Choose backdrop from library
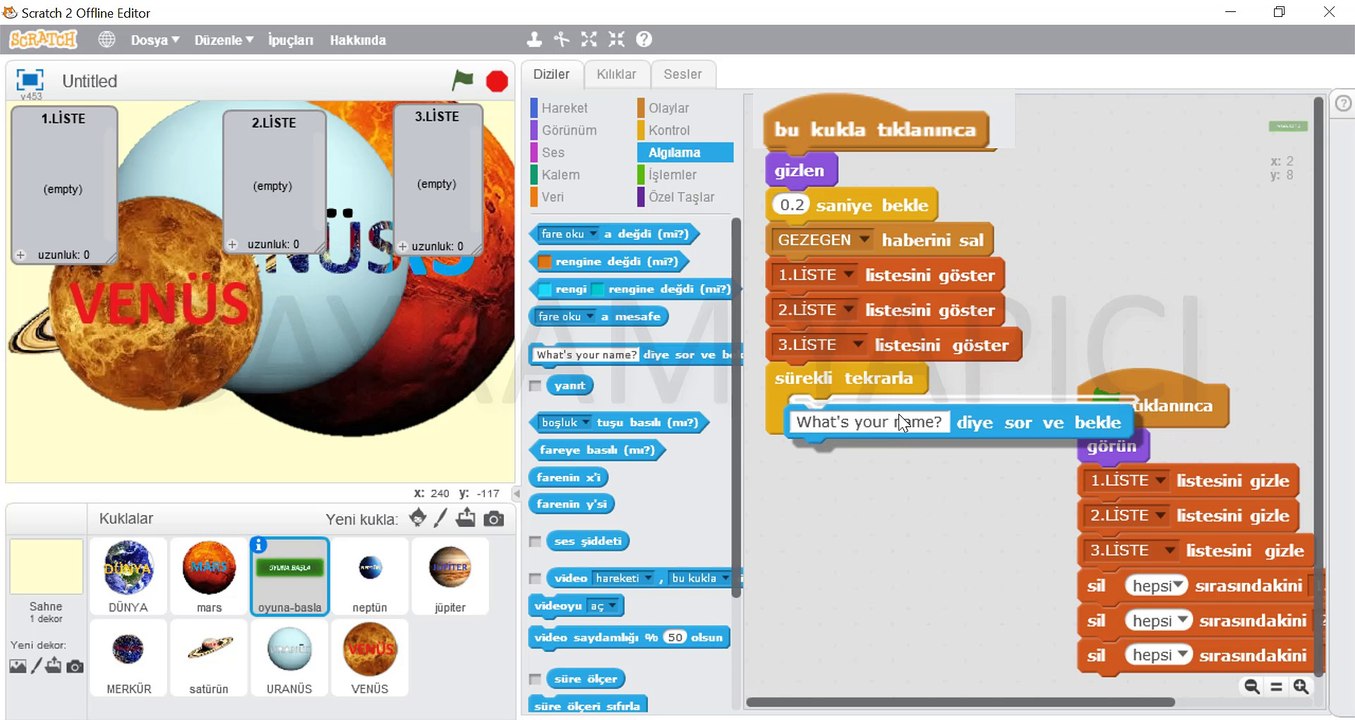This screenshot has width=1355, height=720. tap(17, 666)
